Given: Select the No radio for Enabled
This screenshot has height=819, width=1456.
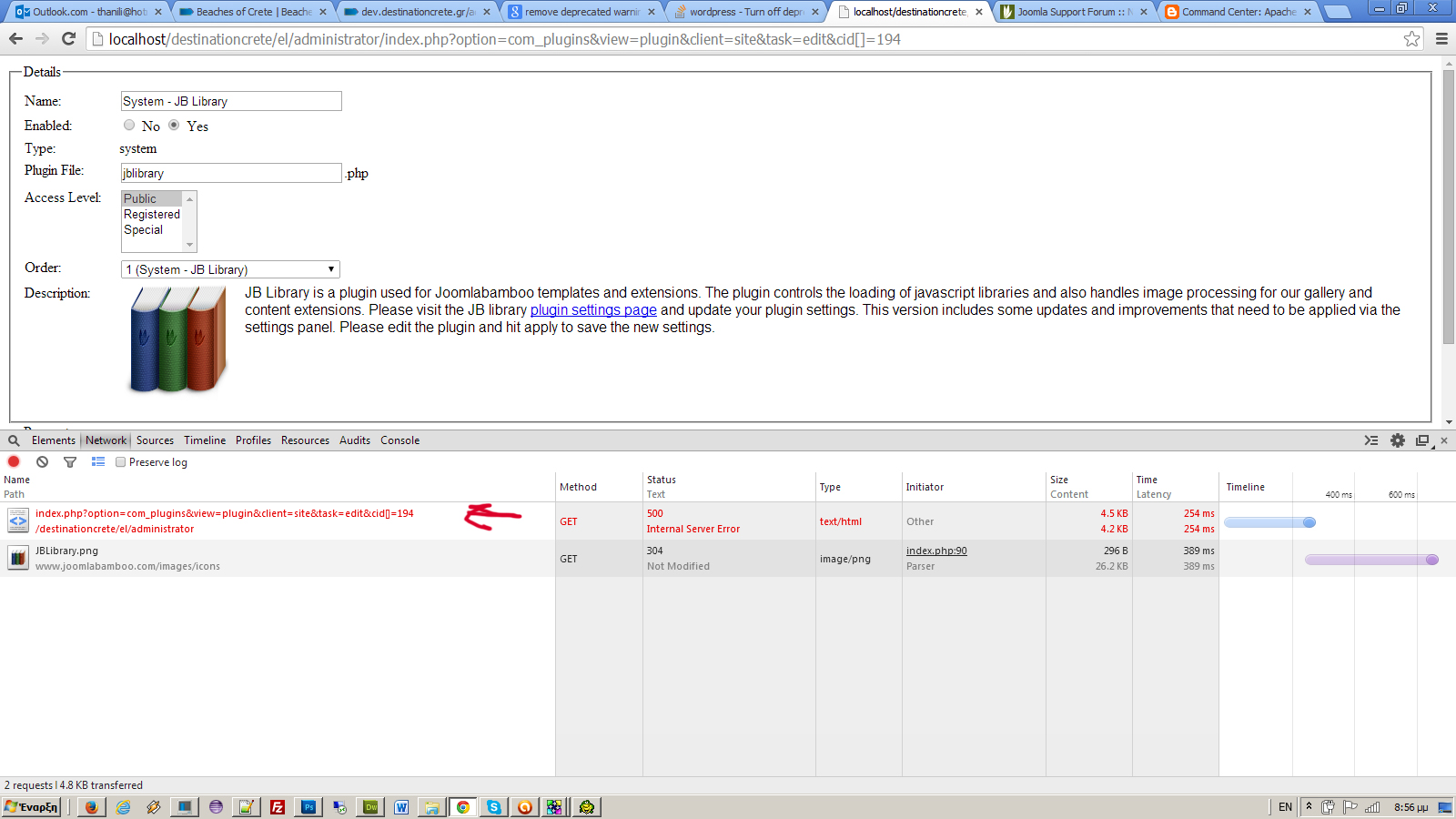Looking at the screenshot, I should point(129,126).
